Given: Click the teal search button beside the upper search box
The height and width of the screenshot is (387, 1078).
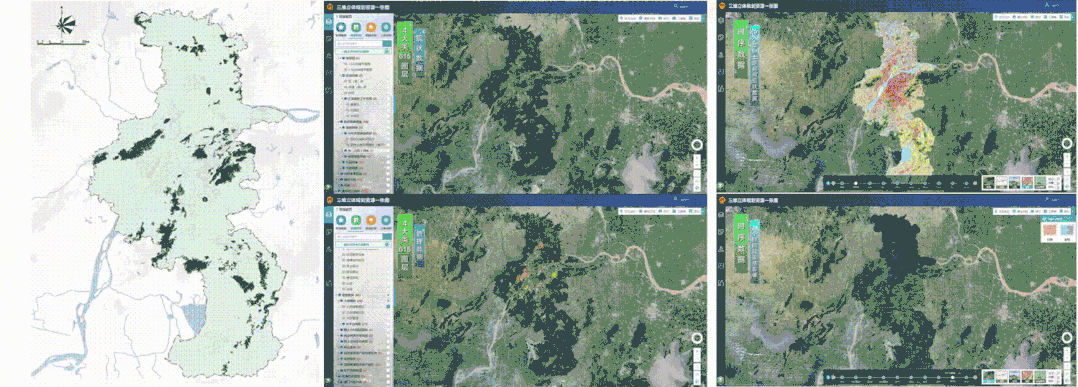Looking at the screenshot, I should pyautogui.click(x=387, y=45).
